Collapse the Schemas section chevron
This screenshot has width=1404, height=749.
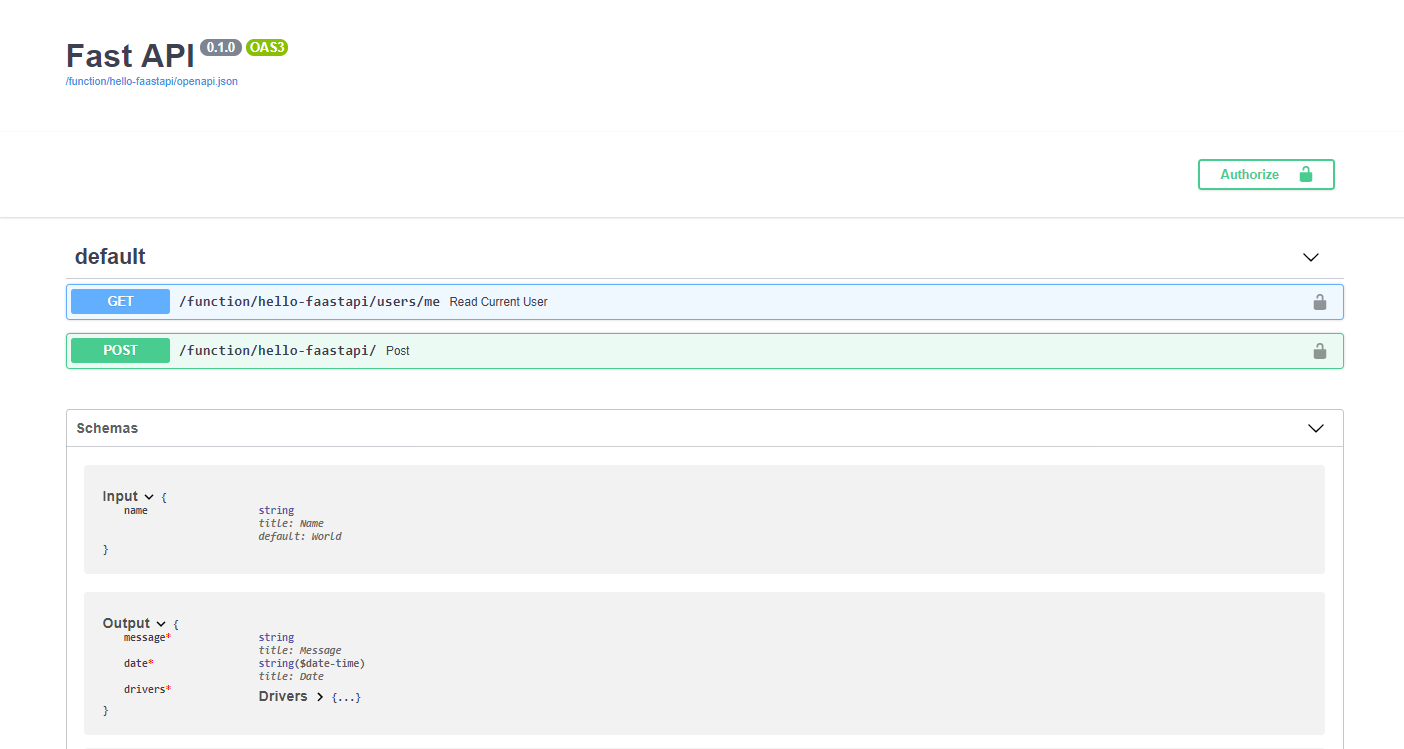point(1315,428)
